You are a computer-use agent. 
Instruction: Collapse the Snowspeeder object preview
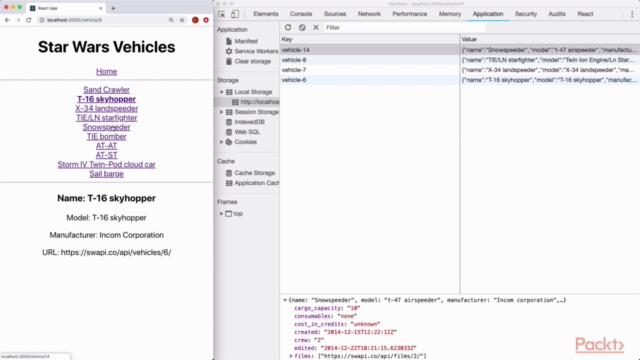285,300
